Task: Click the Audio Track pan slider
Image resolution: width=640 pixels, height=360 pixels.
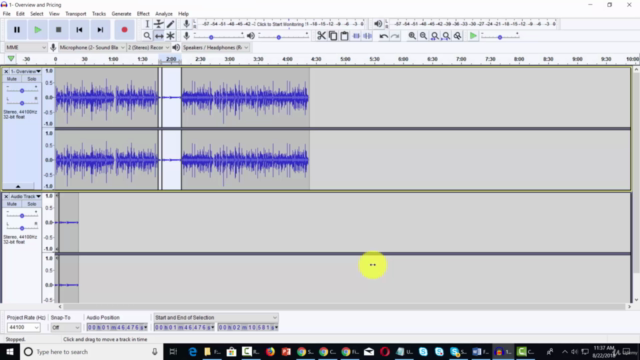Action: pos(22,228)
